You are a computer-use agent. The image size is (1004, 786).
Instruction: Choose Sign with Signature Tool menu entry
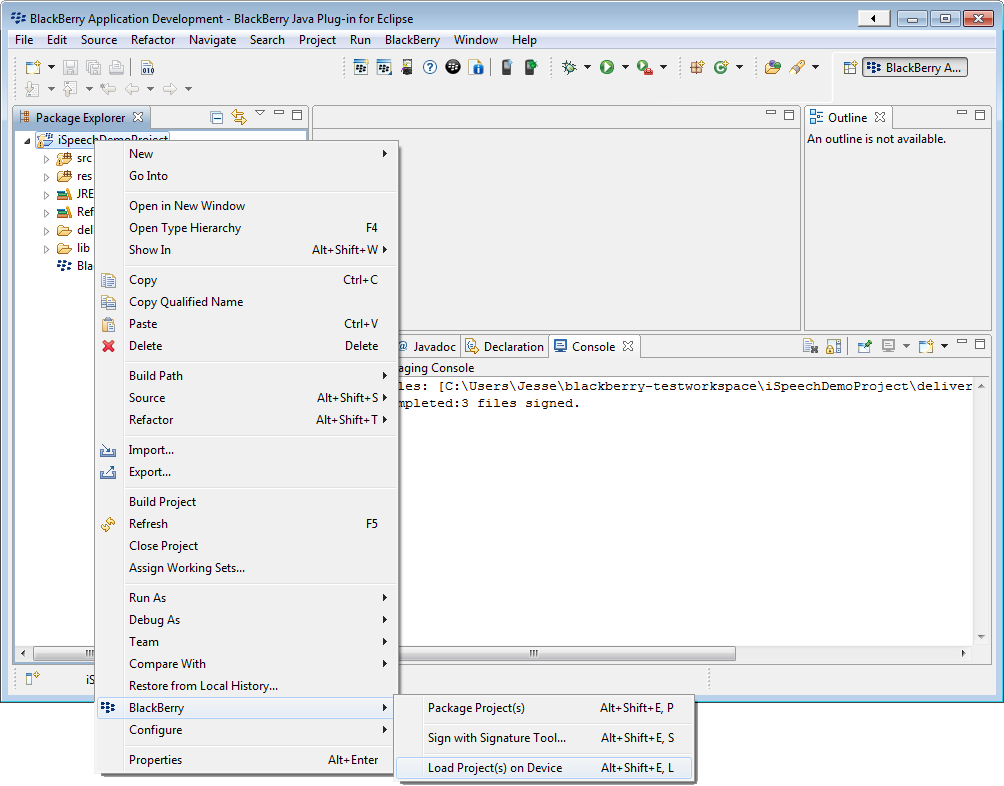pos(497,738)
